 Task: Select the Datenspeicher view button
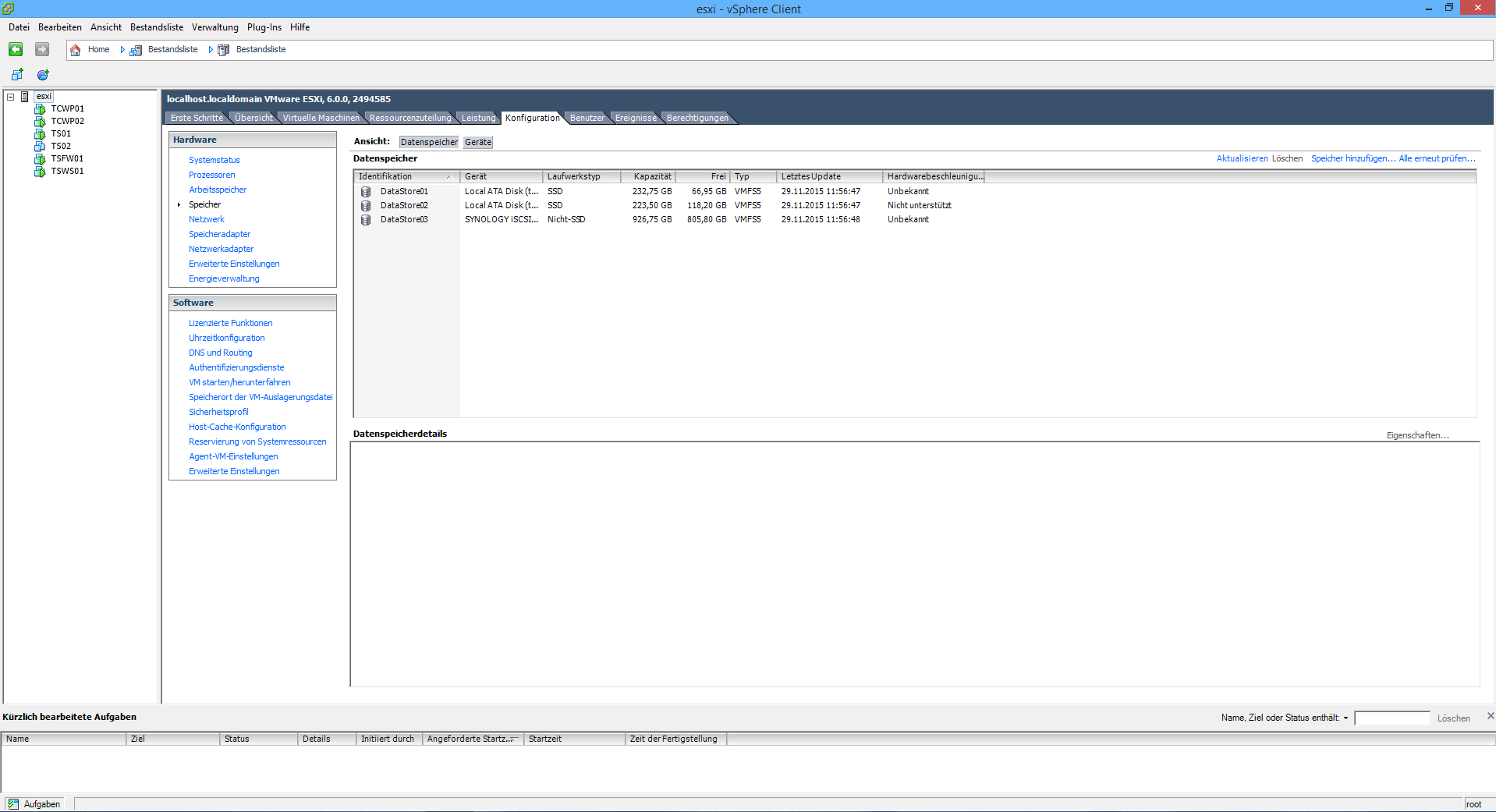(429, 142)
